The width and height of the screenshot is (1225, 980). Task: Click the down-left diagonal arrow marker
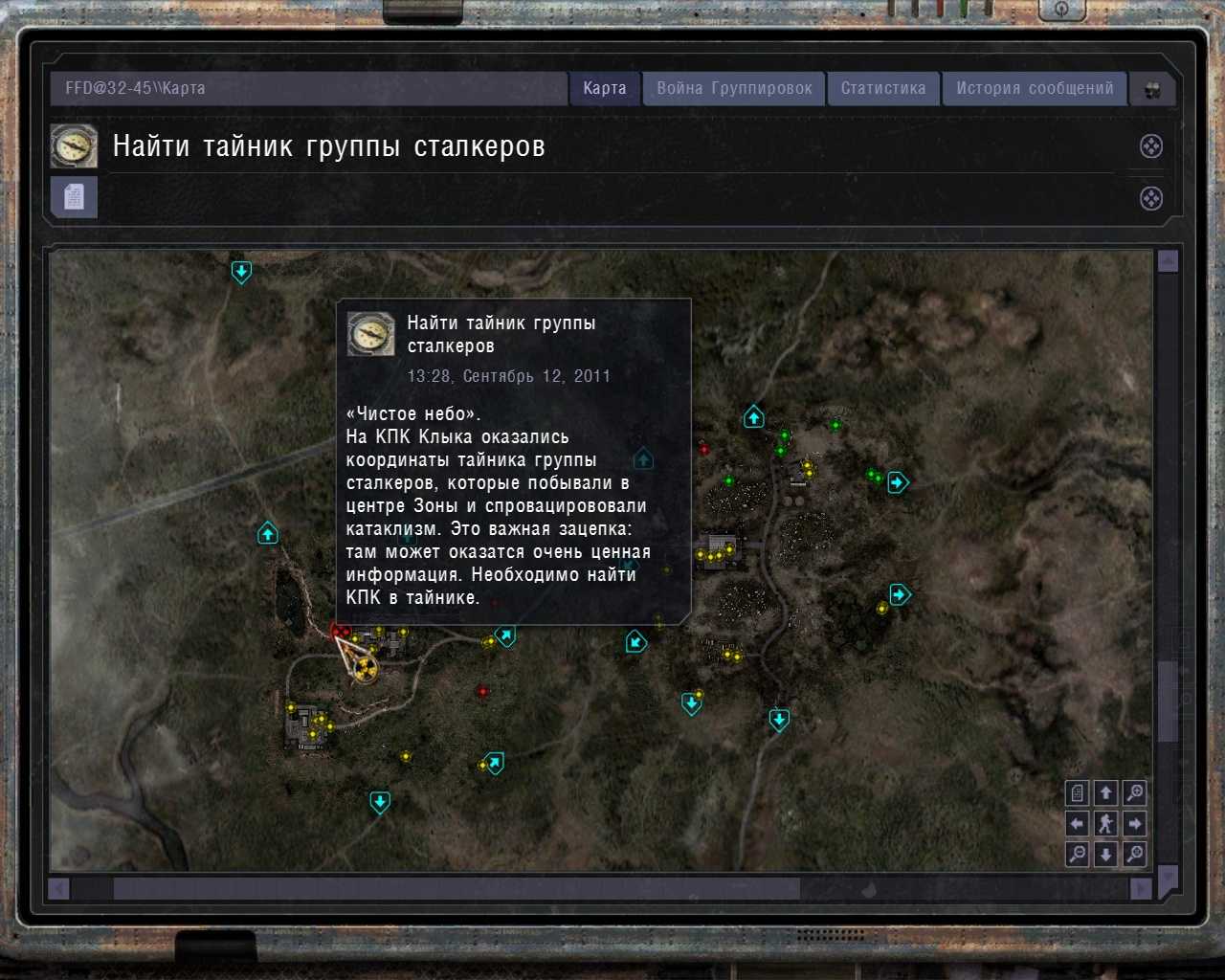click(x=635, y=642)
